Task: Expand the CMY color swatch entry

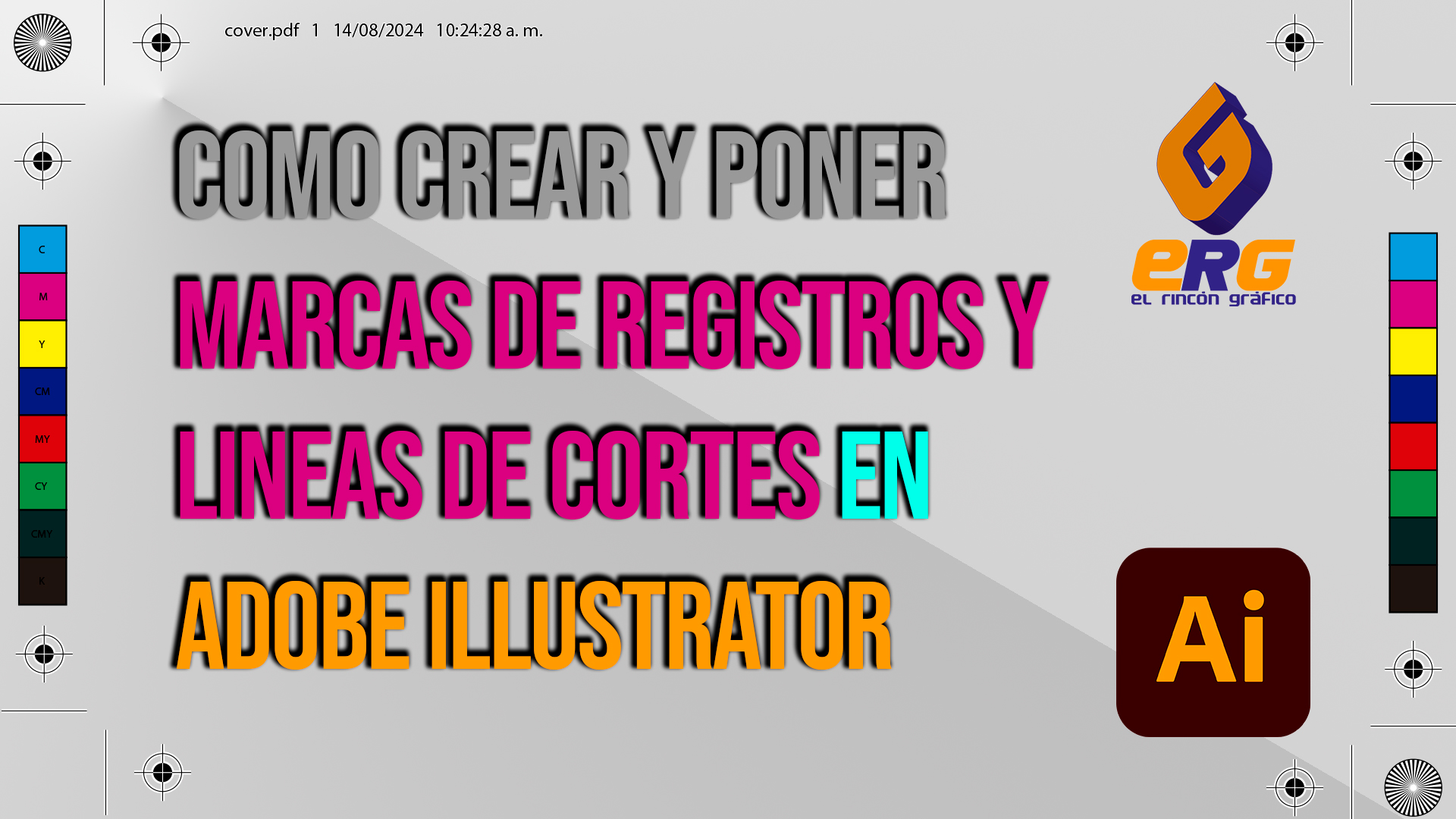Action: pyautogui.click(x=42, y=531)
